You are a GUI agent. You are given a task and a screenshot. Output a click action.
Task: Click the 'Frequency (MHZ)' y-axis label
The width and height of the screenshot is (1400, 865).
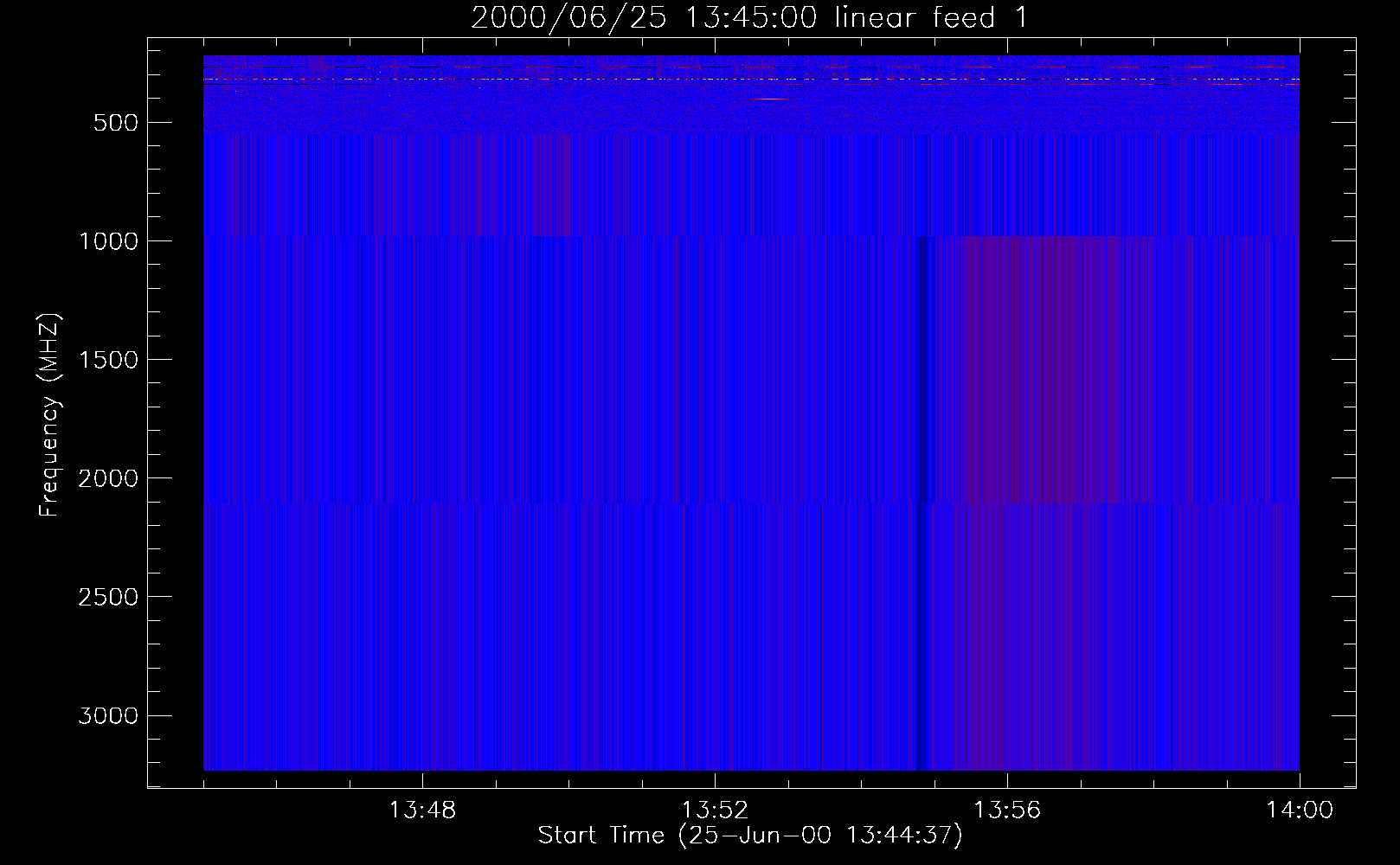49,415
